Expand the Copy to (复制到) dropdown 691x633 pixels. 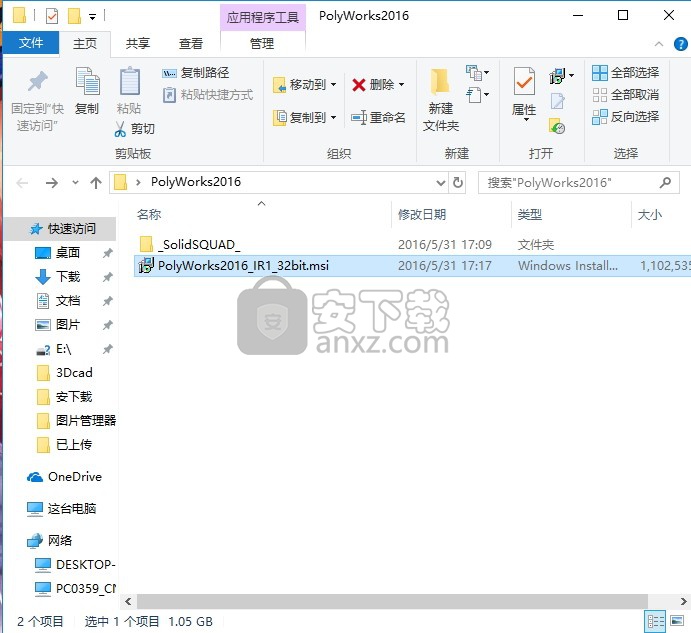point(333,117)
